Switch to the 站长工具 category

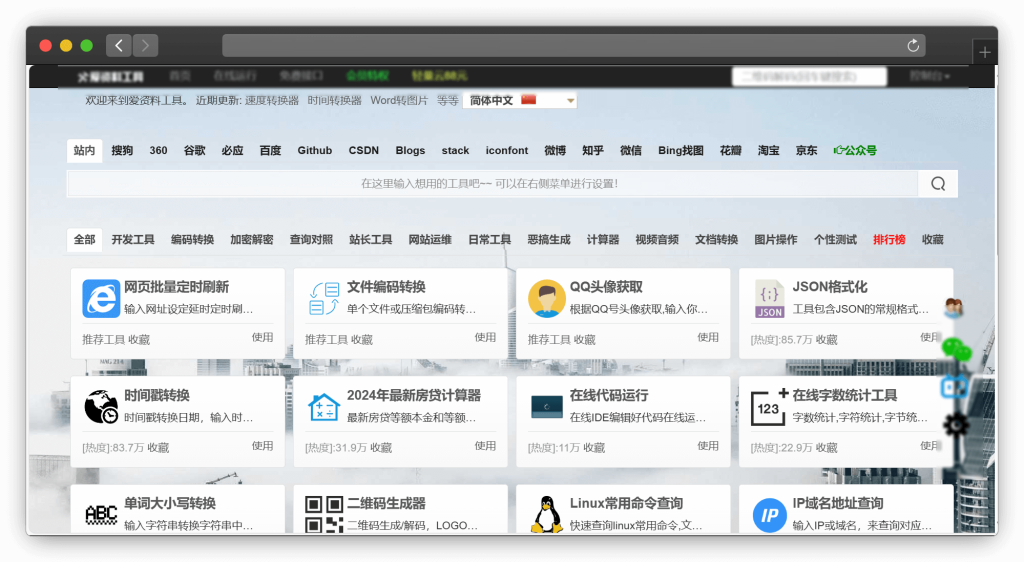click(x=370, y=240)
